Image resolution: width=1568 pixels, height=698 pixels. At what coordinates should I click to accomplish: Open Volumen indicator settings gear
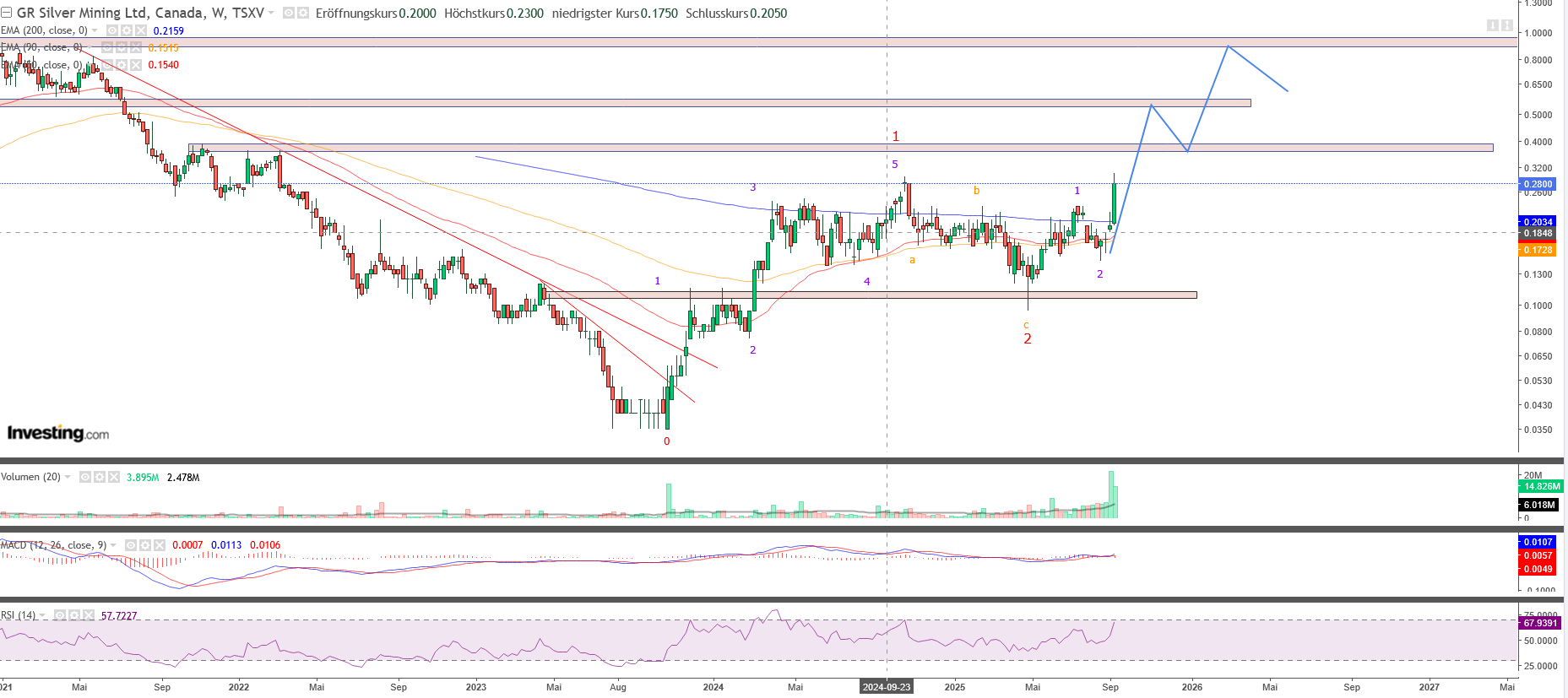(100, 478)
